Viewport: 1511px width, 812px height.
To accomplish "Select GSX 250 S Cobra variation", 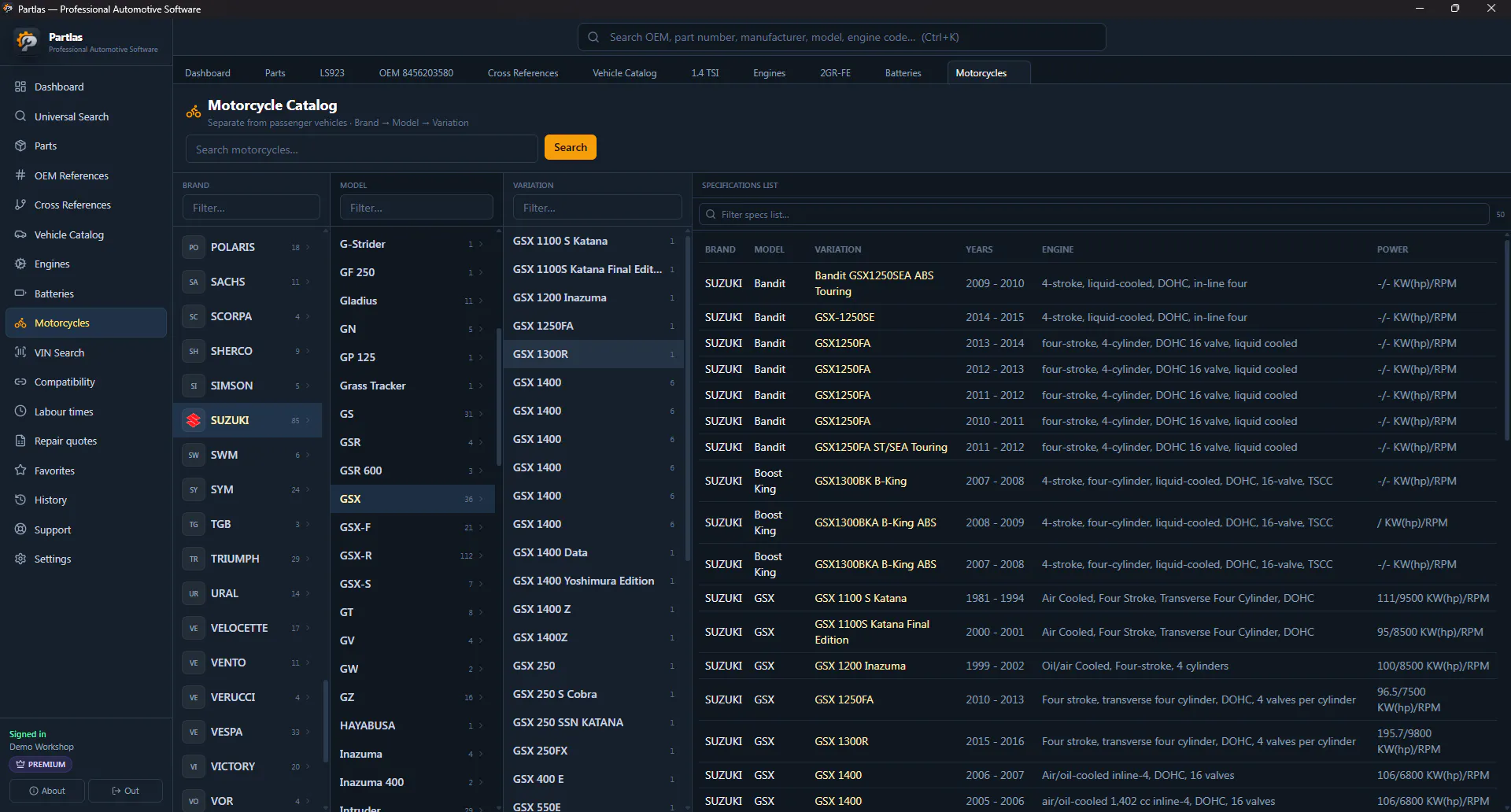I will coord(593,694).
